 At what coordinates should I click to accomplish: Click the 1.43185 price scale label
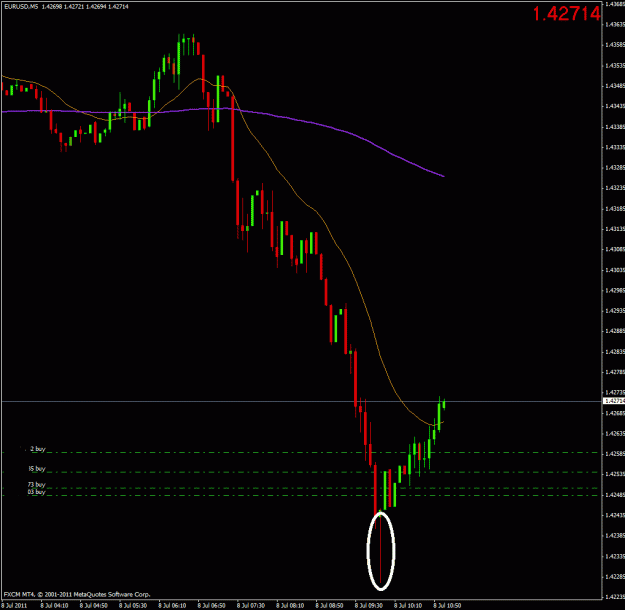tap(615, 209)
